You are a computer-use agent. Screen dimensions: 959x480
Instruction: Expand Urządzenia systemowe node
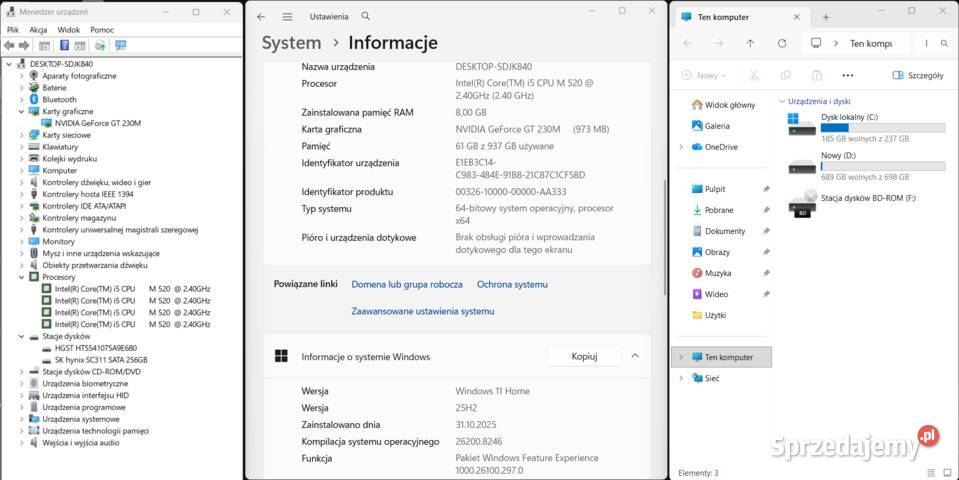tap(21, 419)
